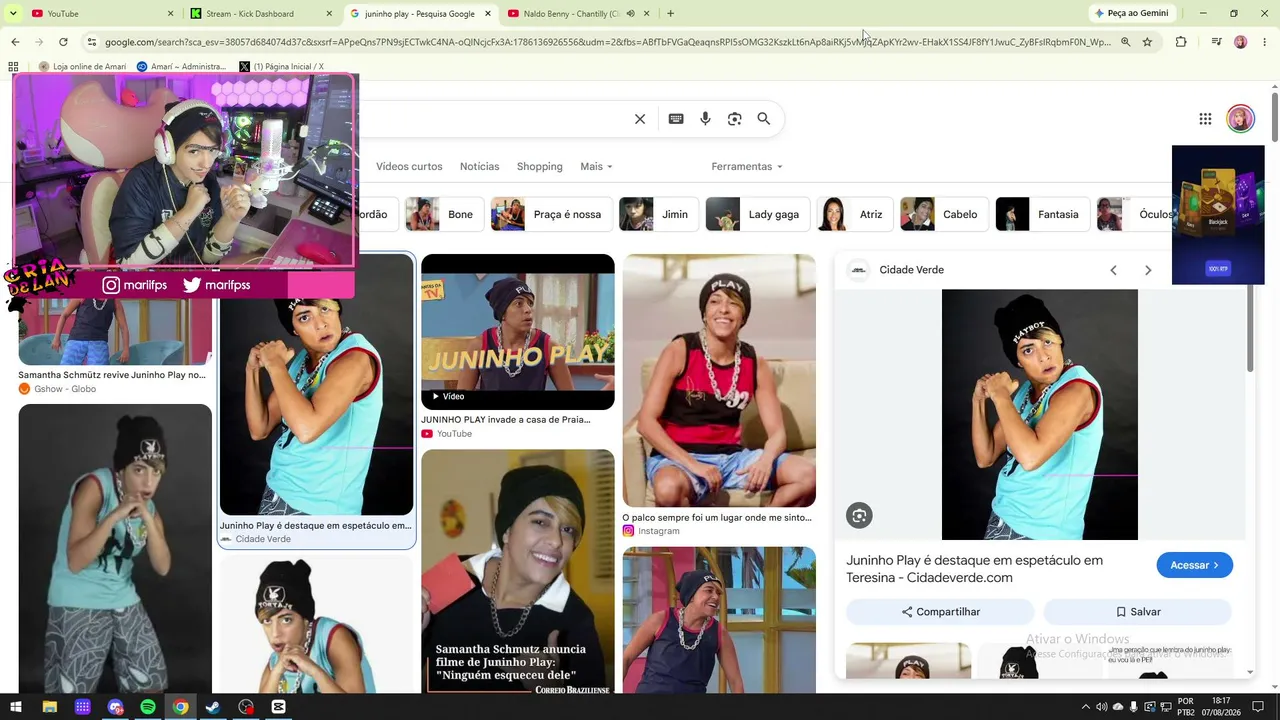Viewport: 1280px width, 720px height.
Task: Open the Página Inicial / X bookmark
Action: (281, 67)
